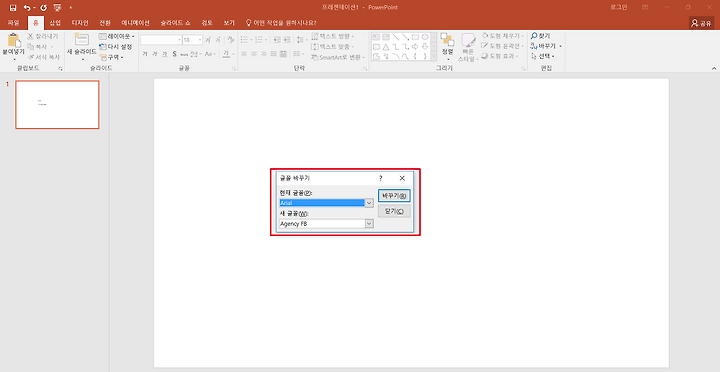Switch to the 슬라이드 쇼 tab
Viewport: 720px width, 372px height.
click(175, 23)
